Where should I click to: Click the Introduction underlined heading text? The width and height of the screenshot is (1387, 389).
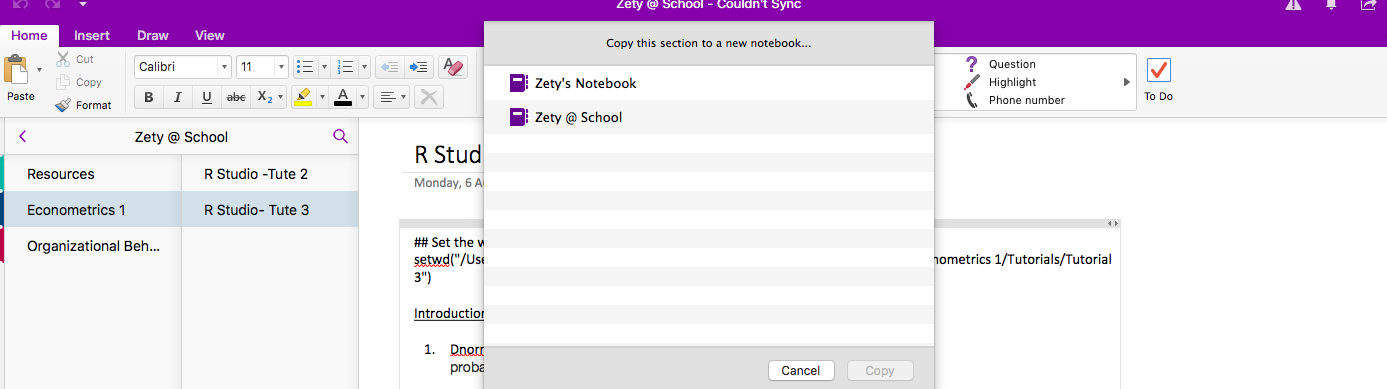click(x=450, y=313)
